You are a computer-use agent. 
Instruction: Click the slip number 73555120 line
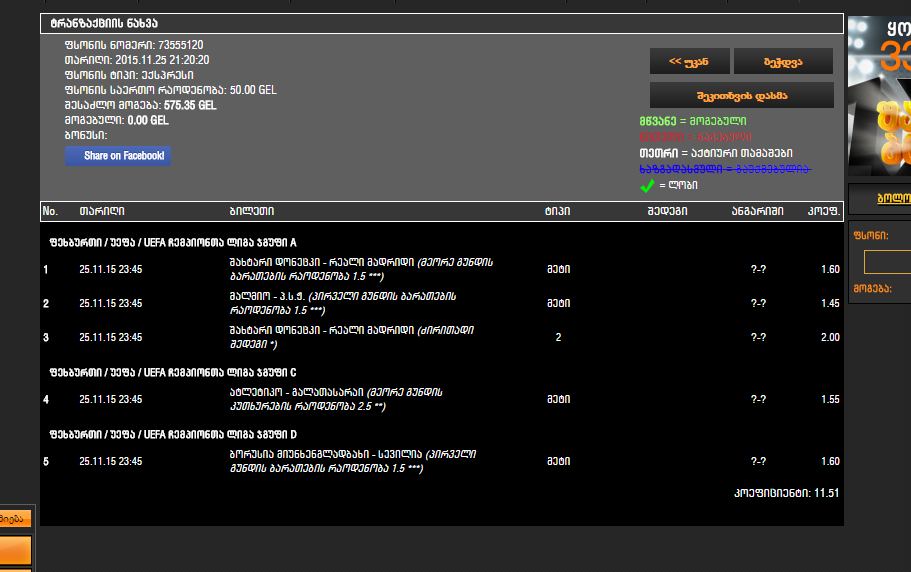(x=134, y=45)
